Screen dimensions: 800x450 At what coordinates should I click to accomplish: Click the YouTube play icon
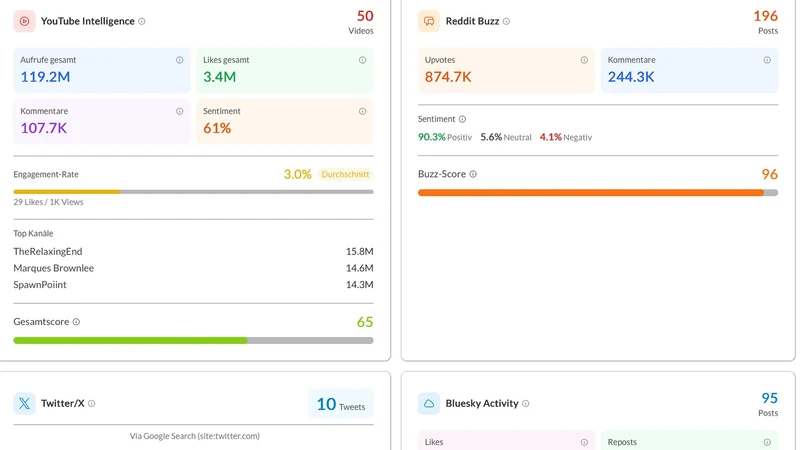tap(24, 21)
